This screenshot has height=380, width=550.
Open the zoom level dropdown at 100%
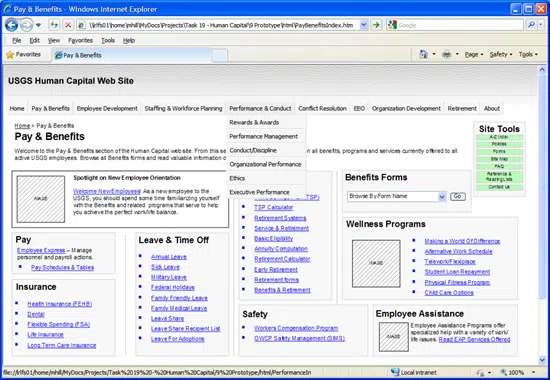pyautogui.click(x=533, y=372)
